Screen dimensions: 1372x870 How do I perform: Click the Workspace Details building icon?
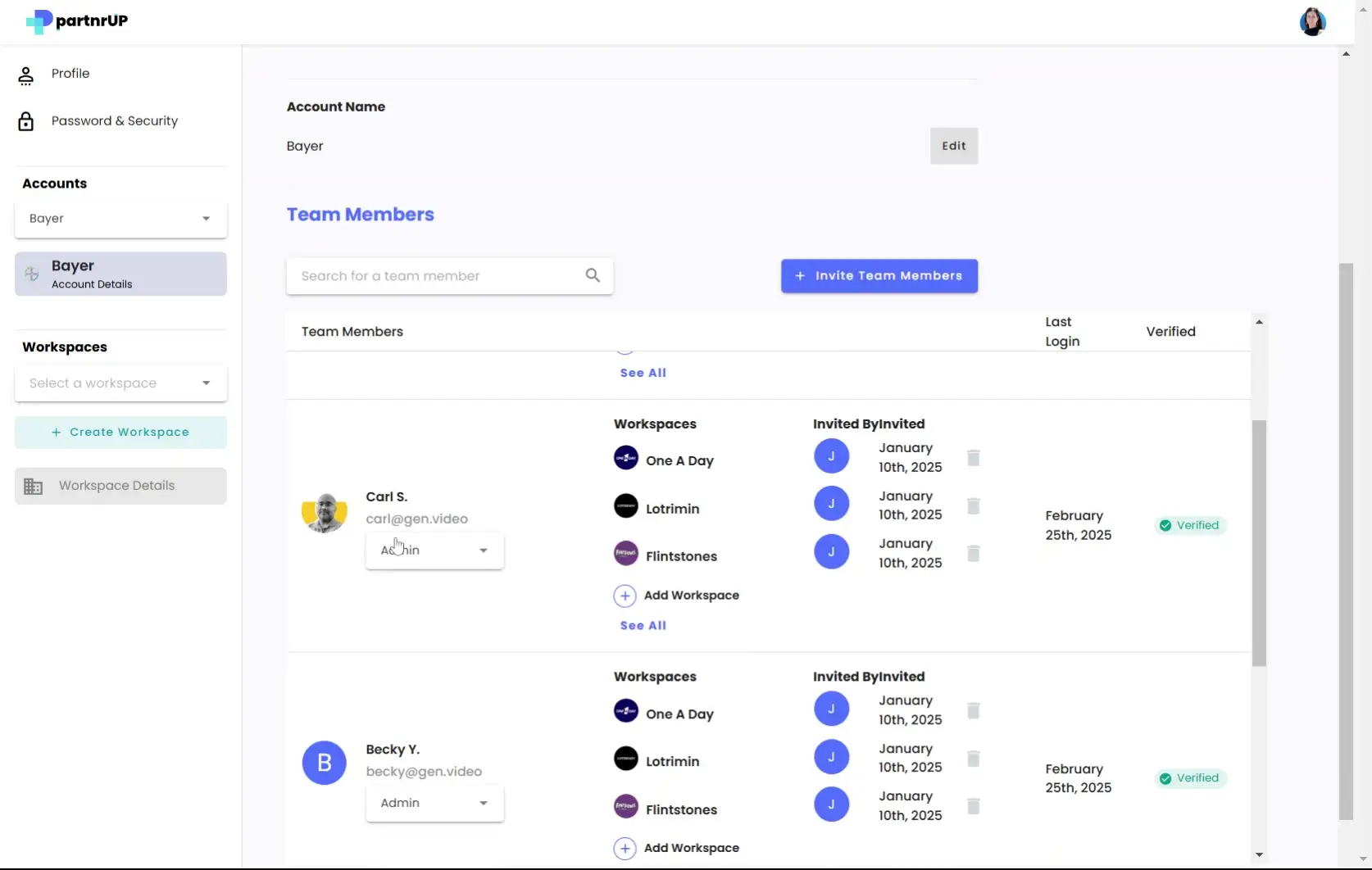[x=34, y=485]
